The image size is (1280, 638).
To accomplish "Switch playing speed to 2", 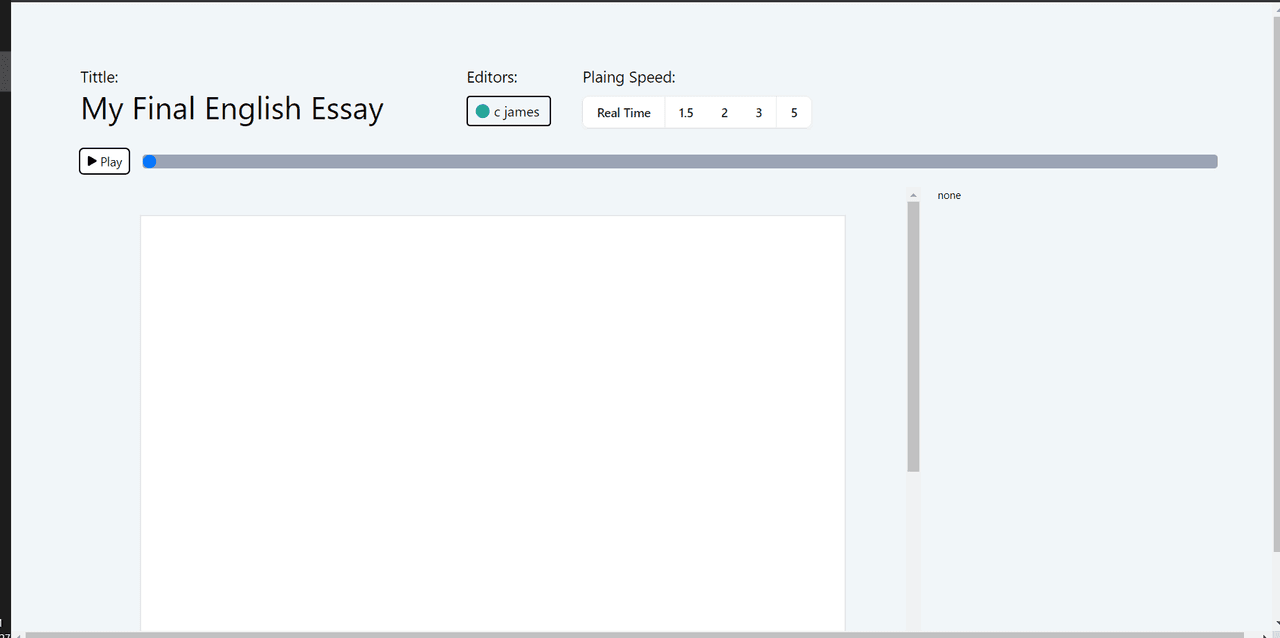I will point(724,113).
